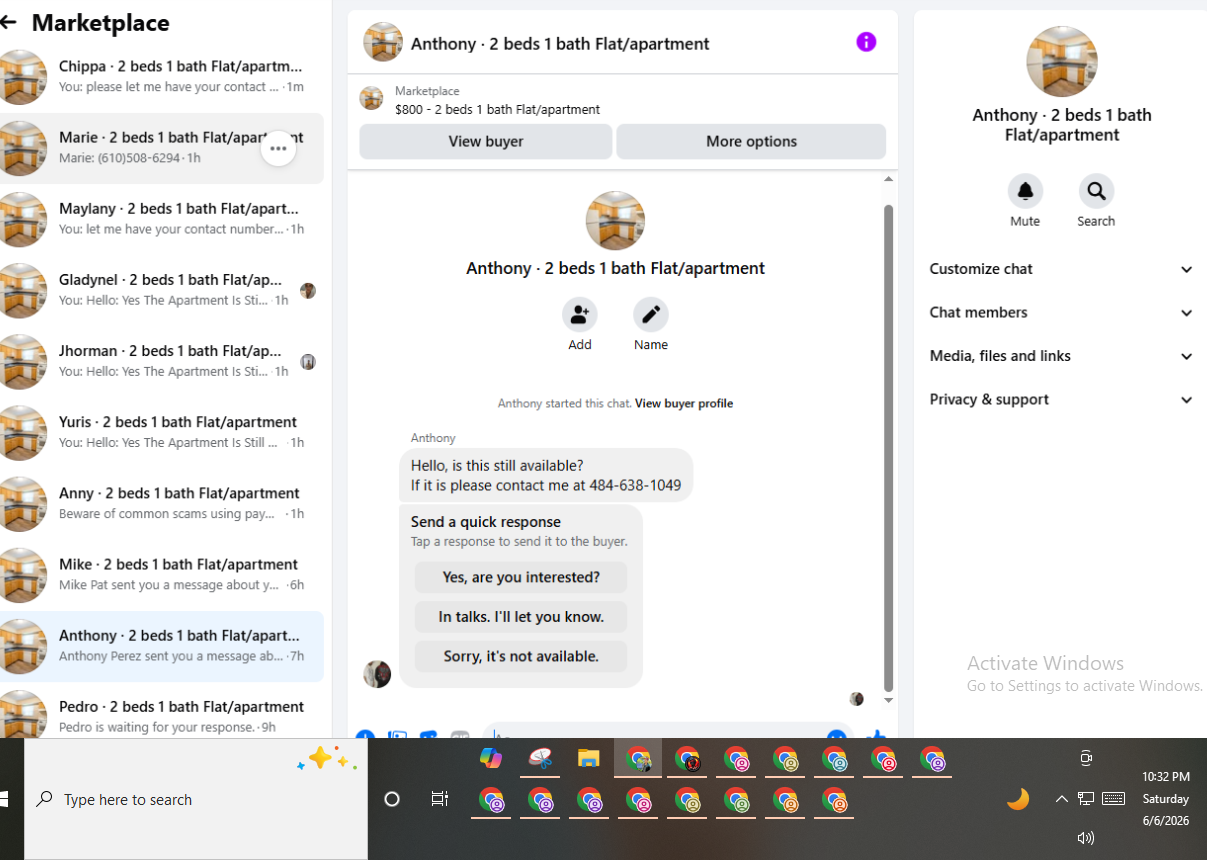Edit the chat name with pencil icon
The image size is (1207, 860).
point(651,315)
